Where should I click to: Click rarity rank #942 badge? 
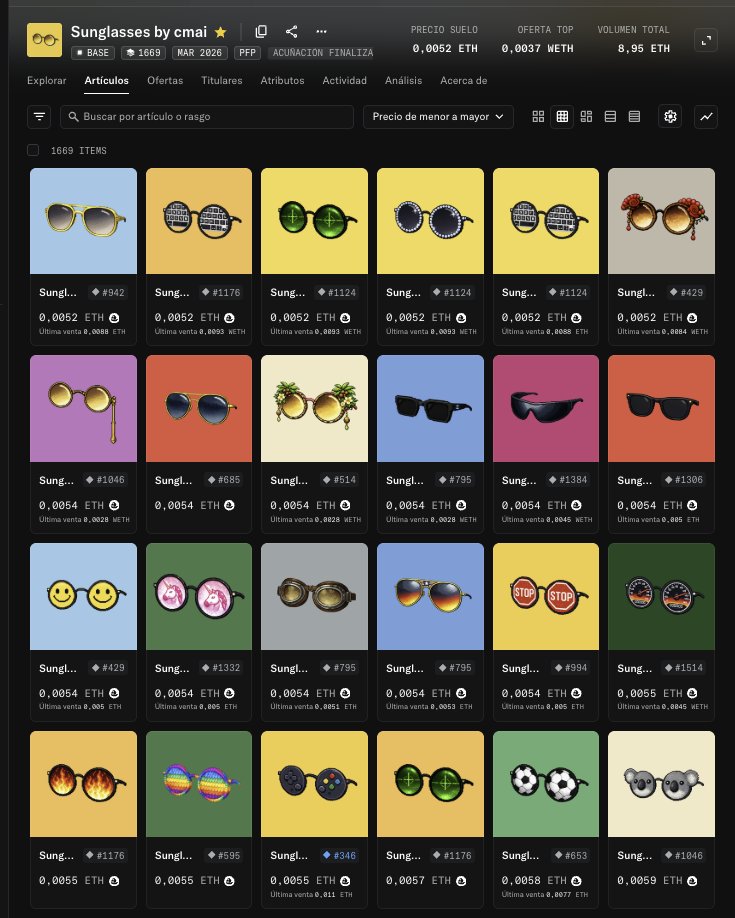pyautogui.click(x=108, y=292)
